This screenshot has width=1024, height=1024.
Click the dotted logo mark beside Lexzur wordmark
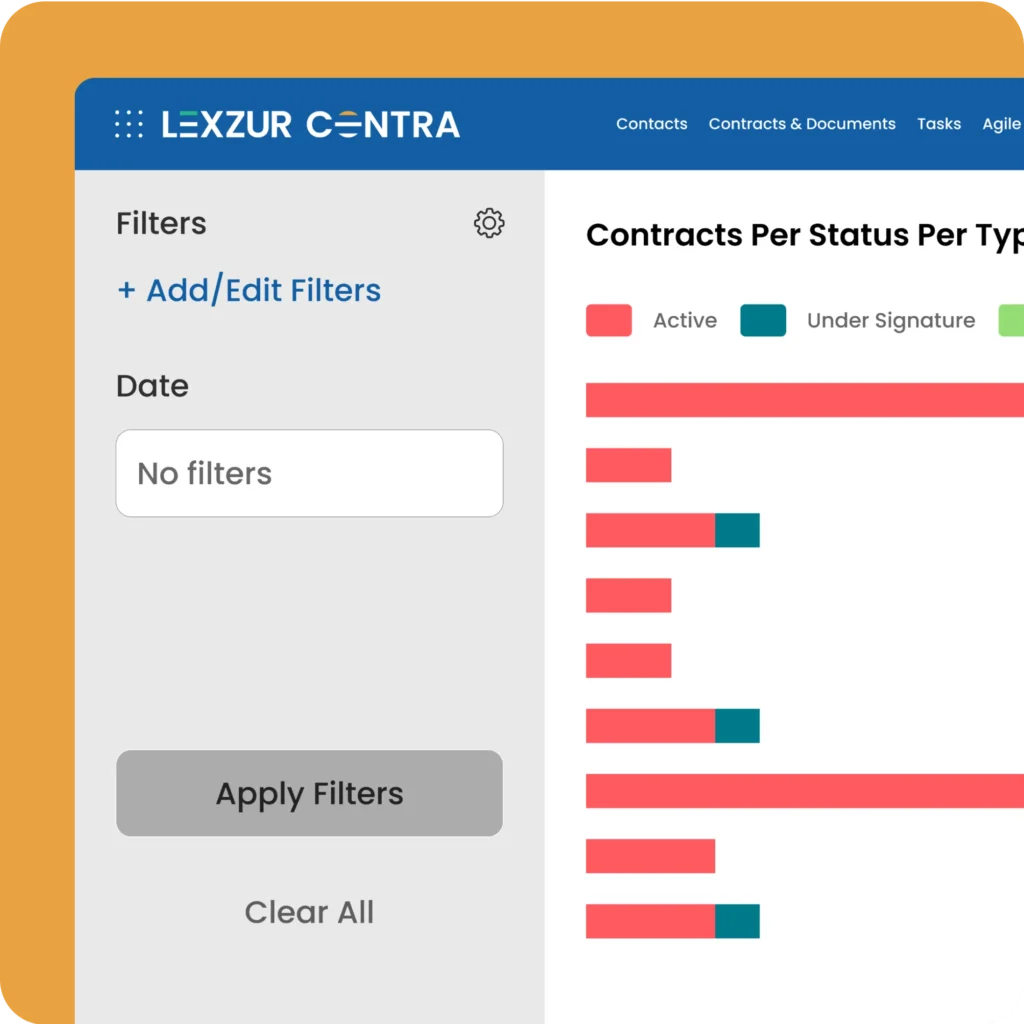[x=127, y=123]
